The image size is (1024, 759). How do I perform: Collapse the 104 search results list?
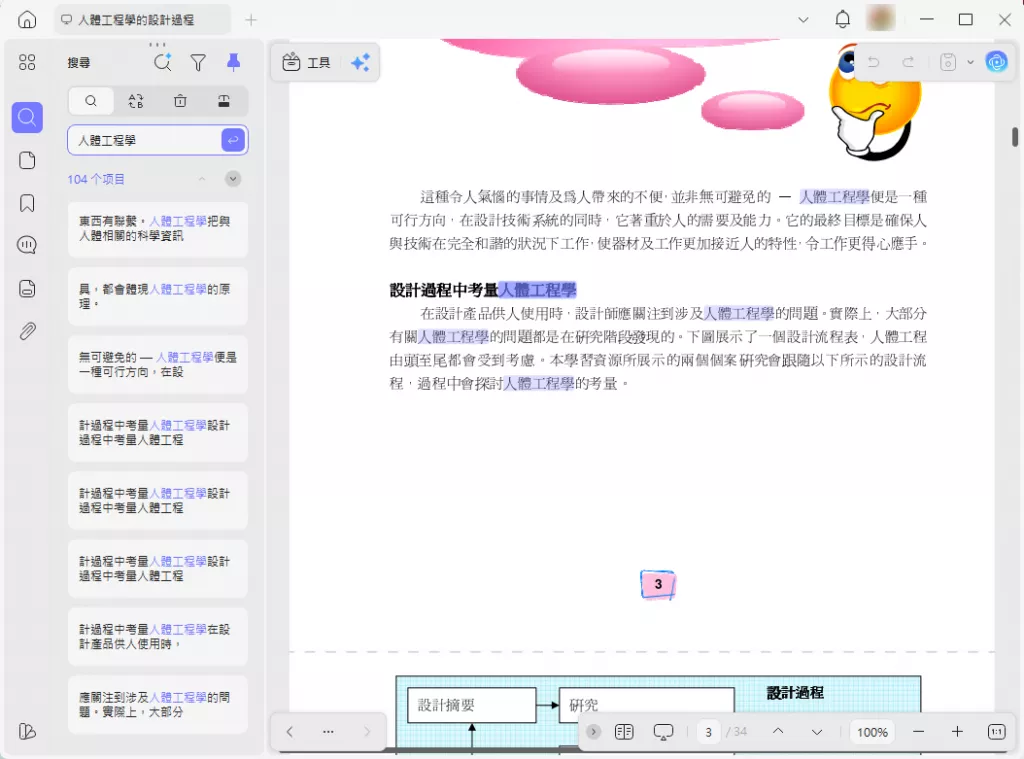202,178
